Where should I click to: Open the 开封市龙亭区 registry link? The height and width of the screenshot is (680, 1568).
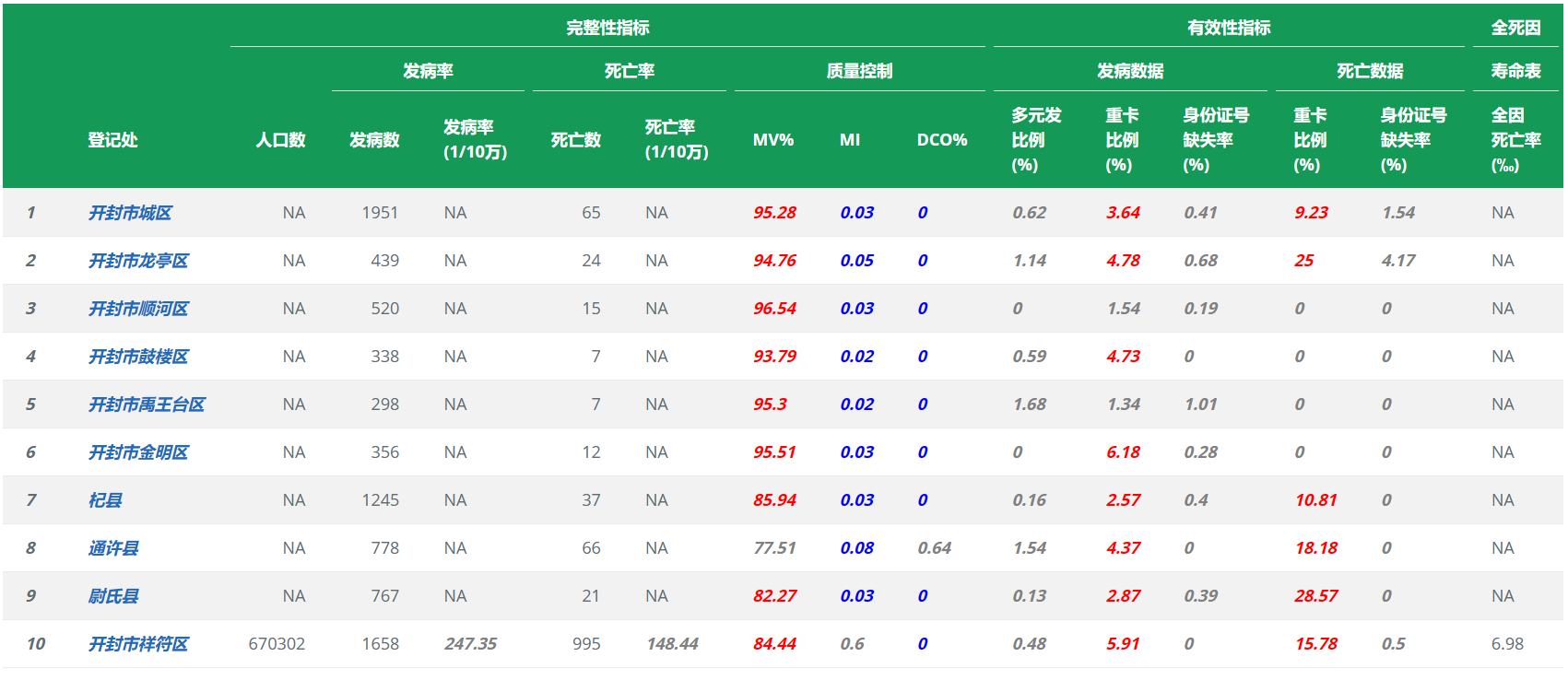pyautogui.click(x=138, y=261)
